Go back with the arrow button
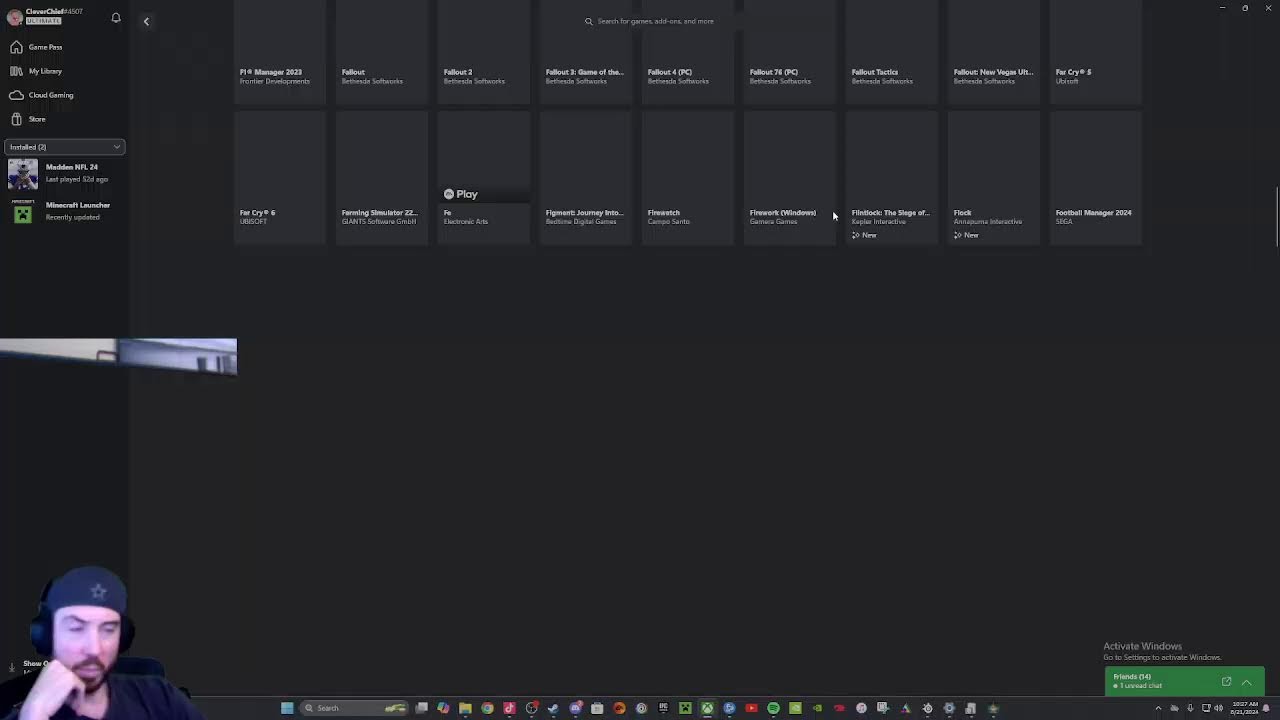The height and width of the screenshot is (720, 1280). coord(146,21)
